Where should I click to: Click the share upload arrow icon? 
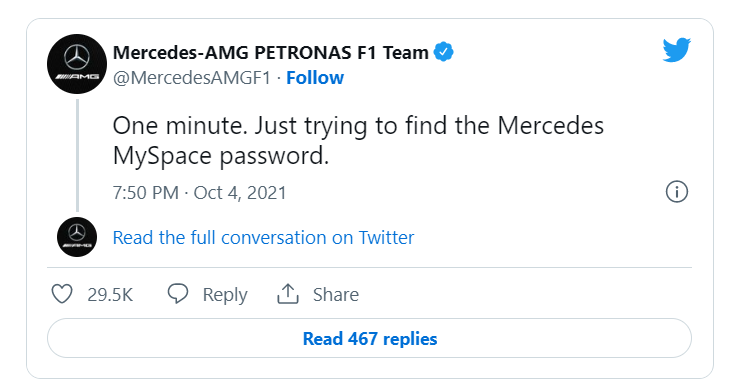pos(287,294)
